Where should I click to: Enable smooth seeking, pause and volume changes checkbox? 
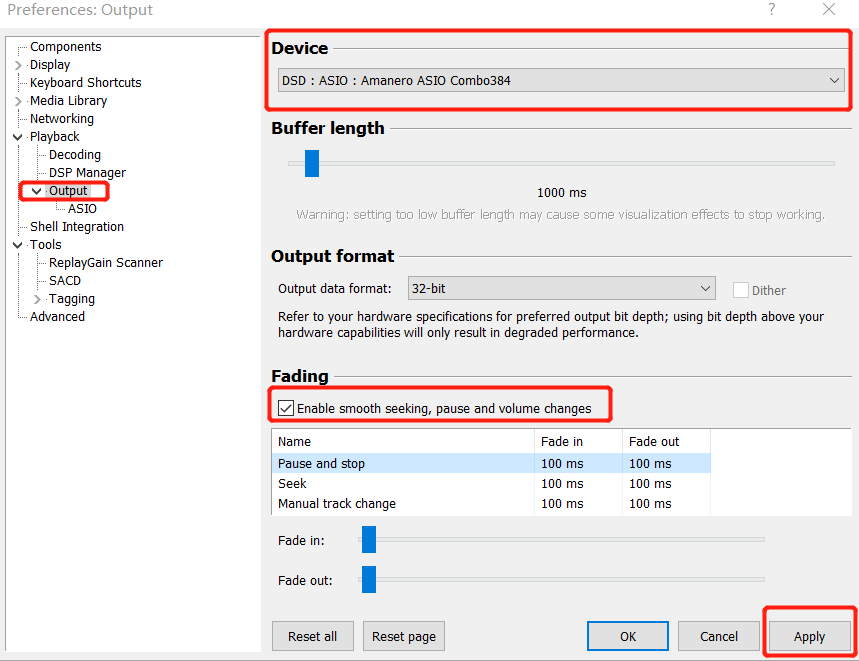[x=286, y=408]
